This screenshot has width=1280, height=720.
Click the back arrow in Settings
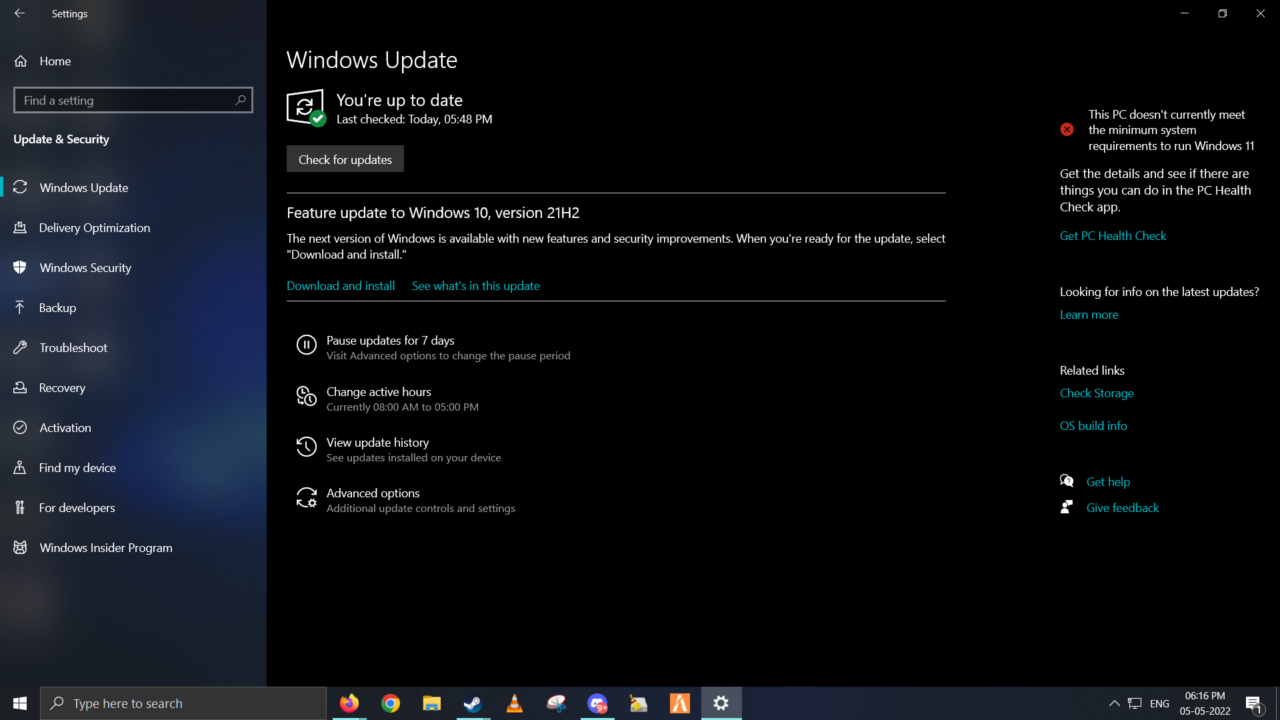click(x=20, y=14)
